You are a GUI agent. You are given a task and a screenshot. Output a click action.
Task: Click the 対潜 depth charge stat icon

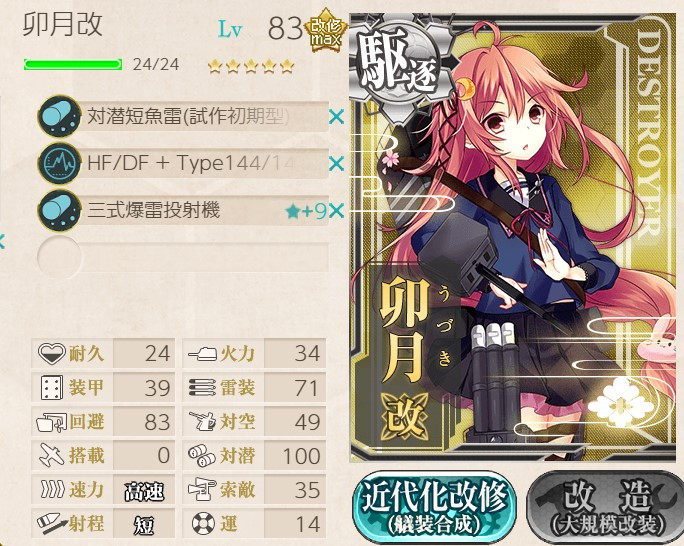(202, 455)
